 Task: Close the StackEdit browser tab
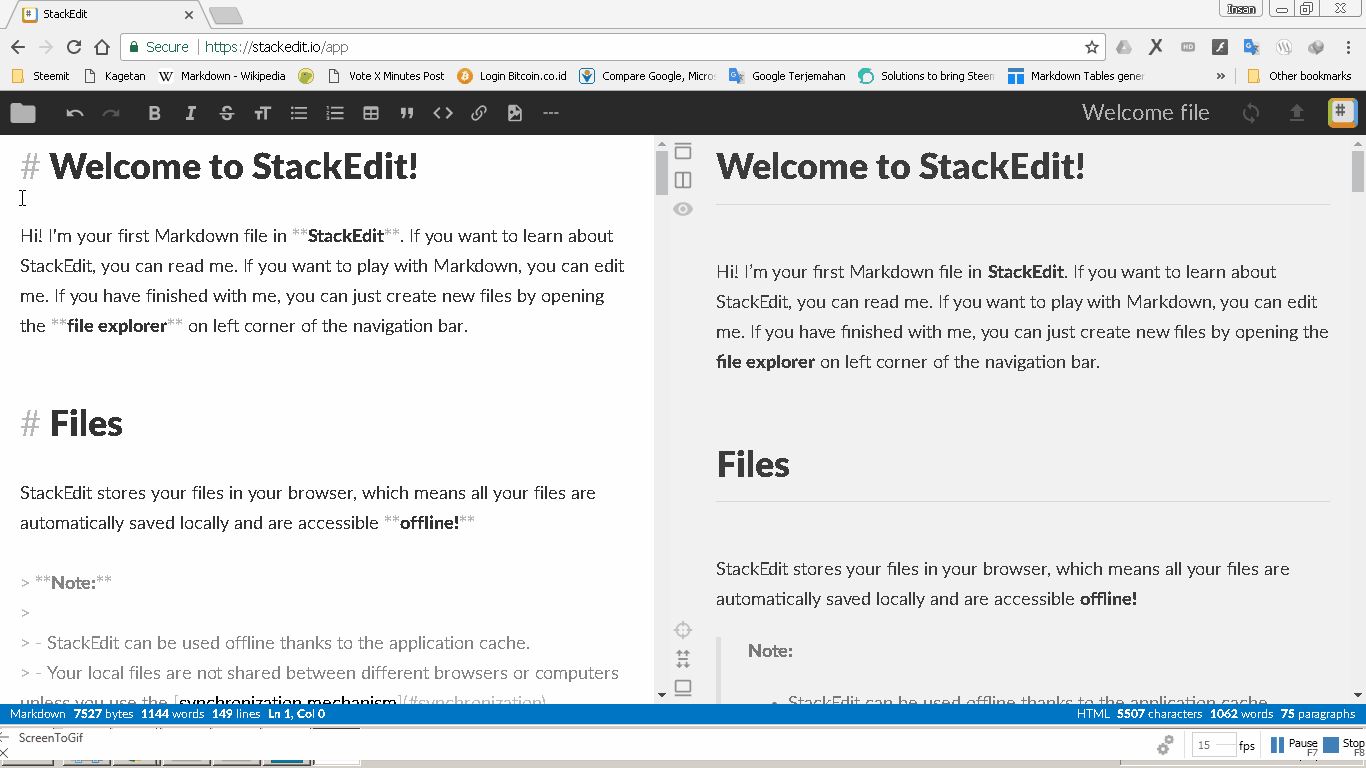click(189, 15)
